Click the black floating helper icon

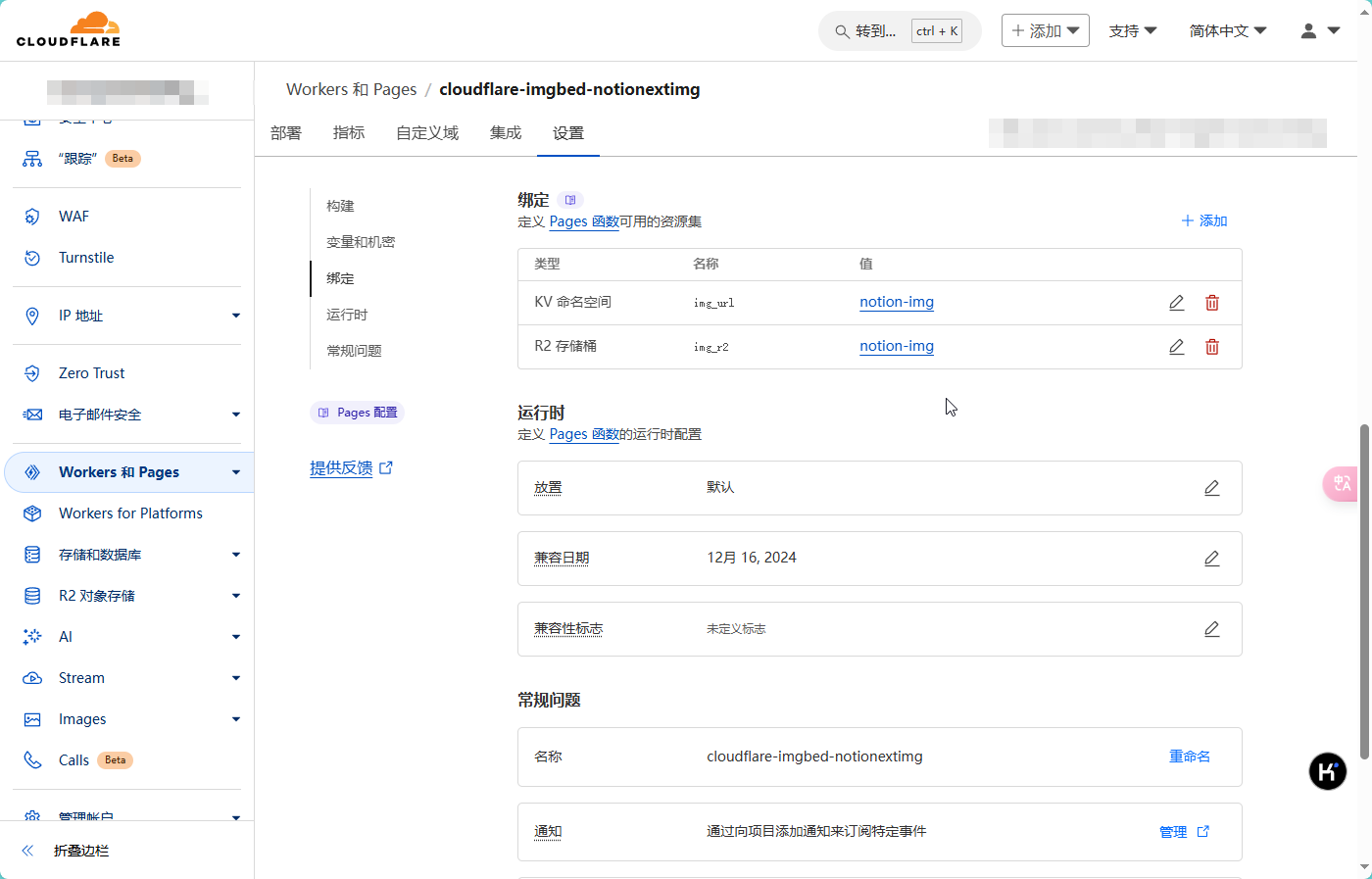pos(1328,771)
